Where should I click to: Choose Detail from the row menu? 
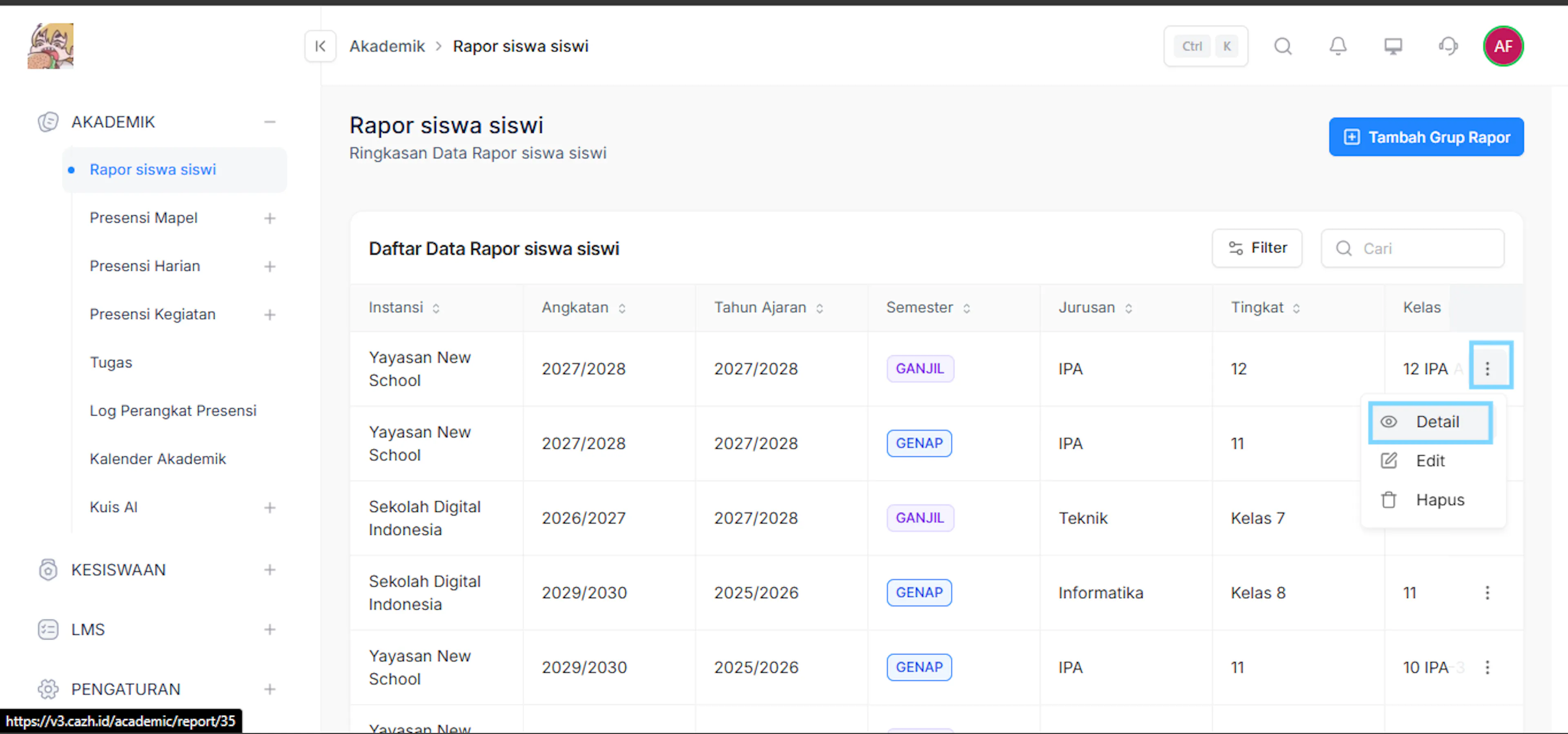1430,422
